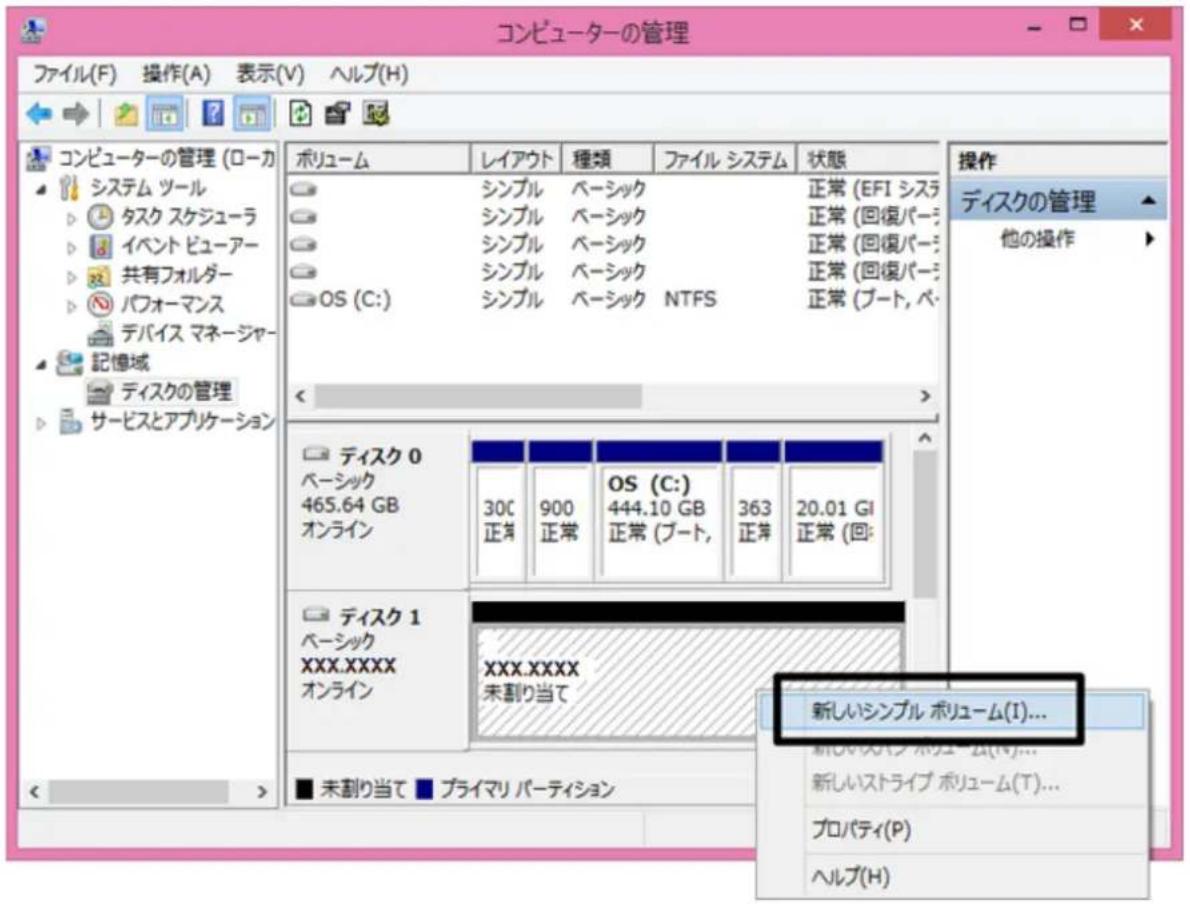
Task: Click the disk view vertical scrollbar up arrow
Action: (x=924, y=438)
